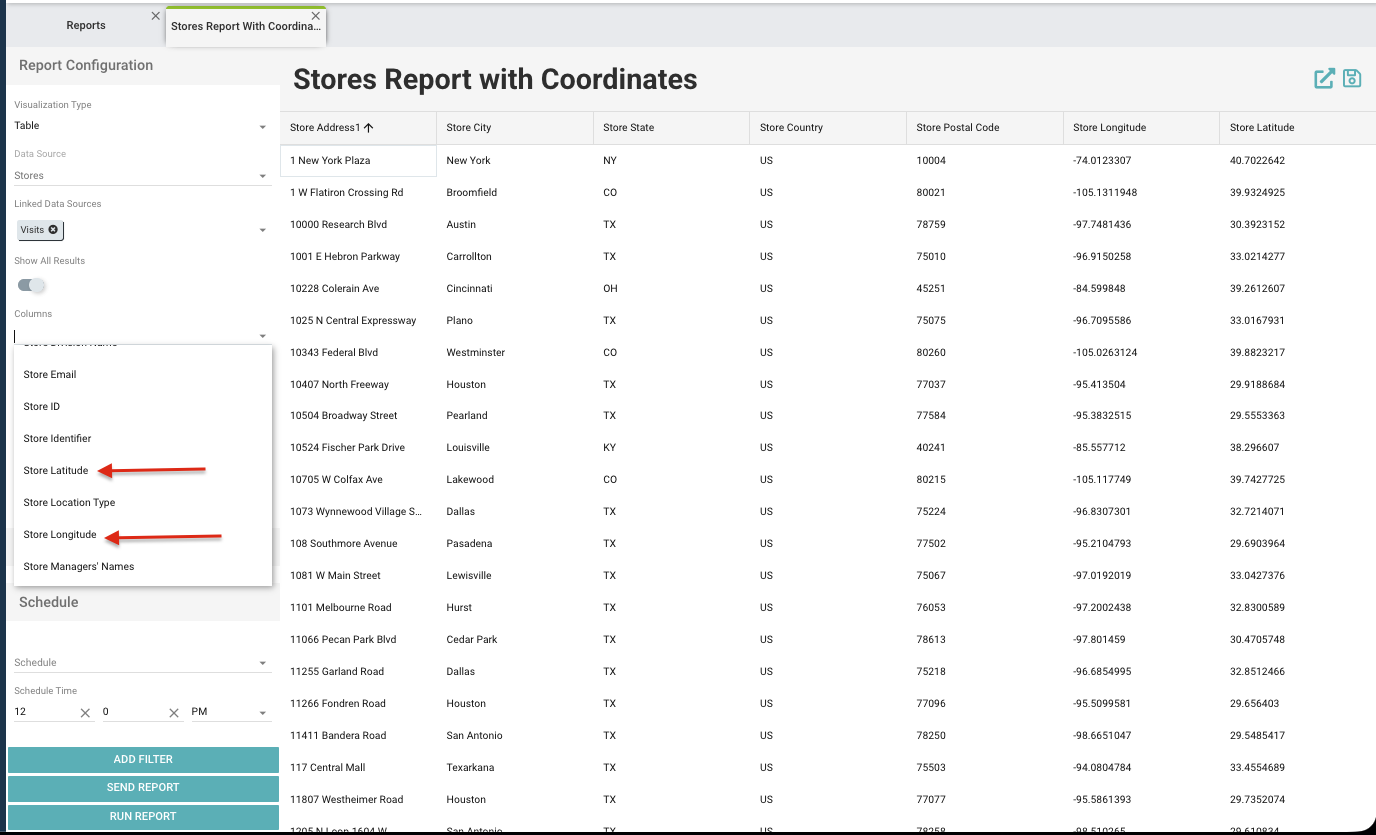Click latitude value 39.8823217
Image resolution: width=1376 pixels, height=835 pixels.
coord(1298,353)
